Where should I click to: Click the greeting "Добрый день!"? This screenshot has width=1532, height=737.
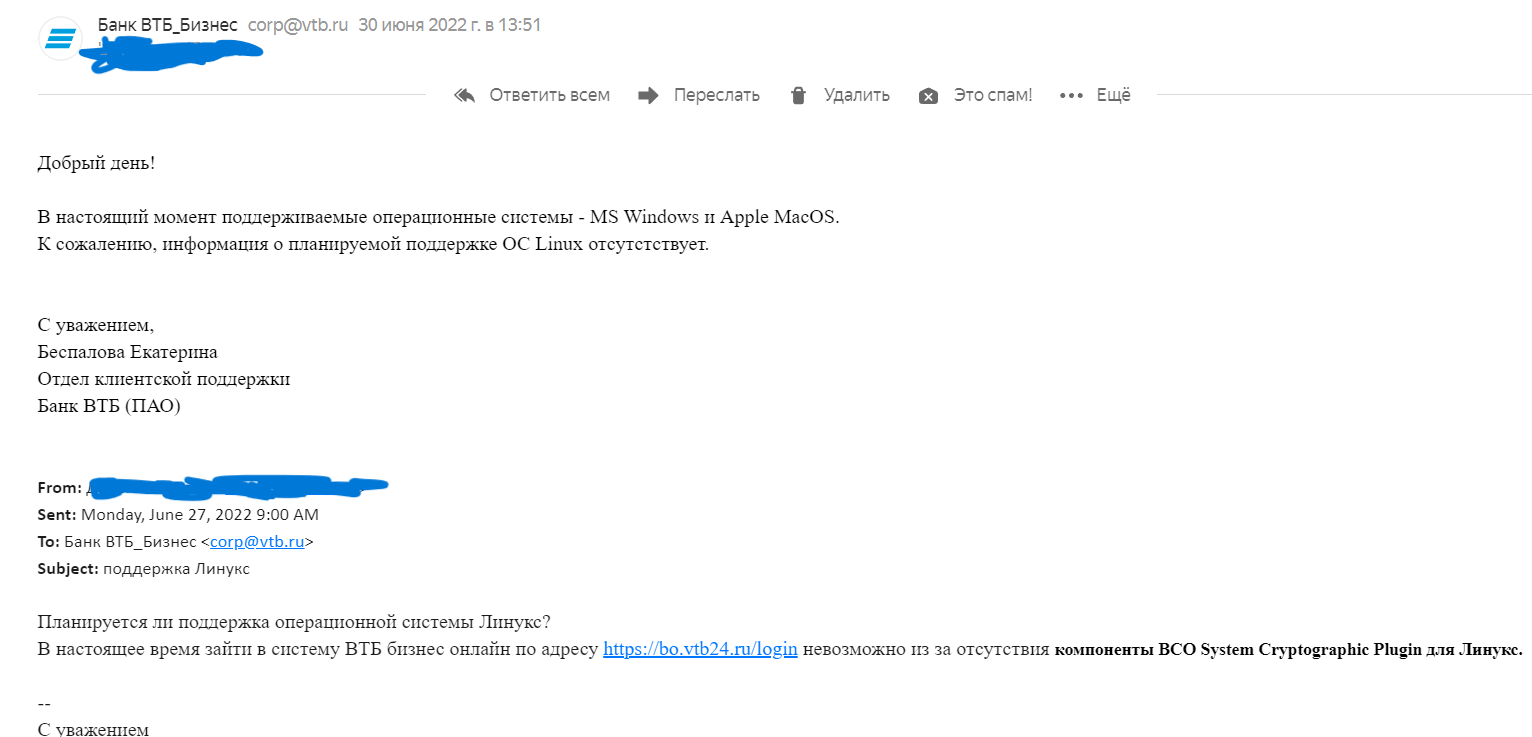point(96,162)
